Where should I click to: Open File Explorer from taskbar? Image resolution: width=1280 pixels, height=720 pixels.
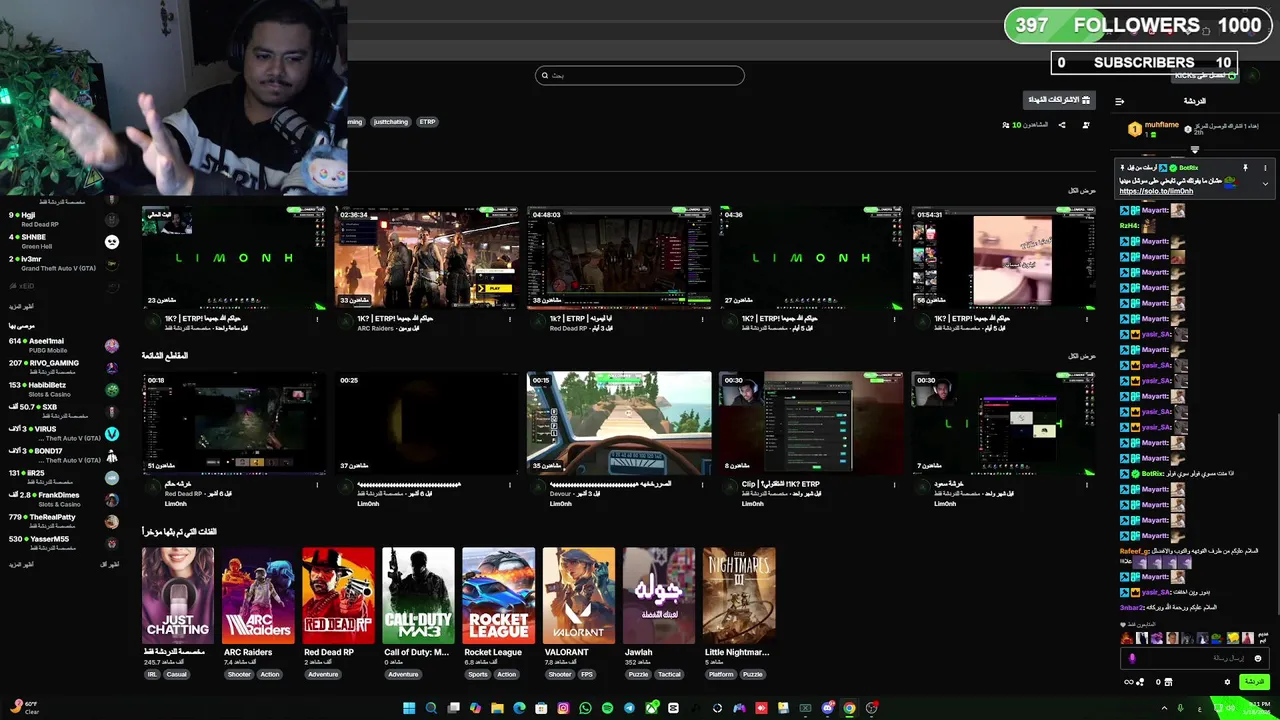point(497,708)
